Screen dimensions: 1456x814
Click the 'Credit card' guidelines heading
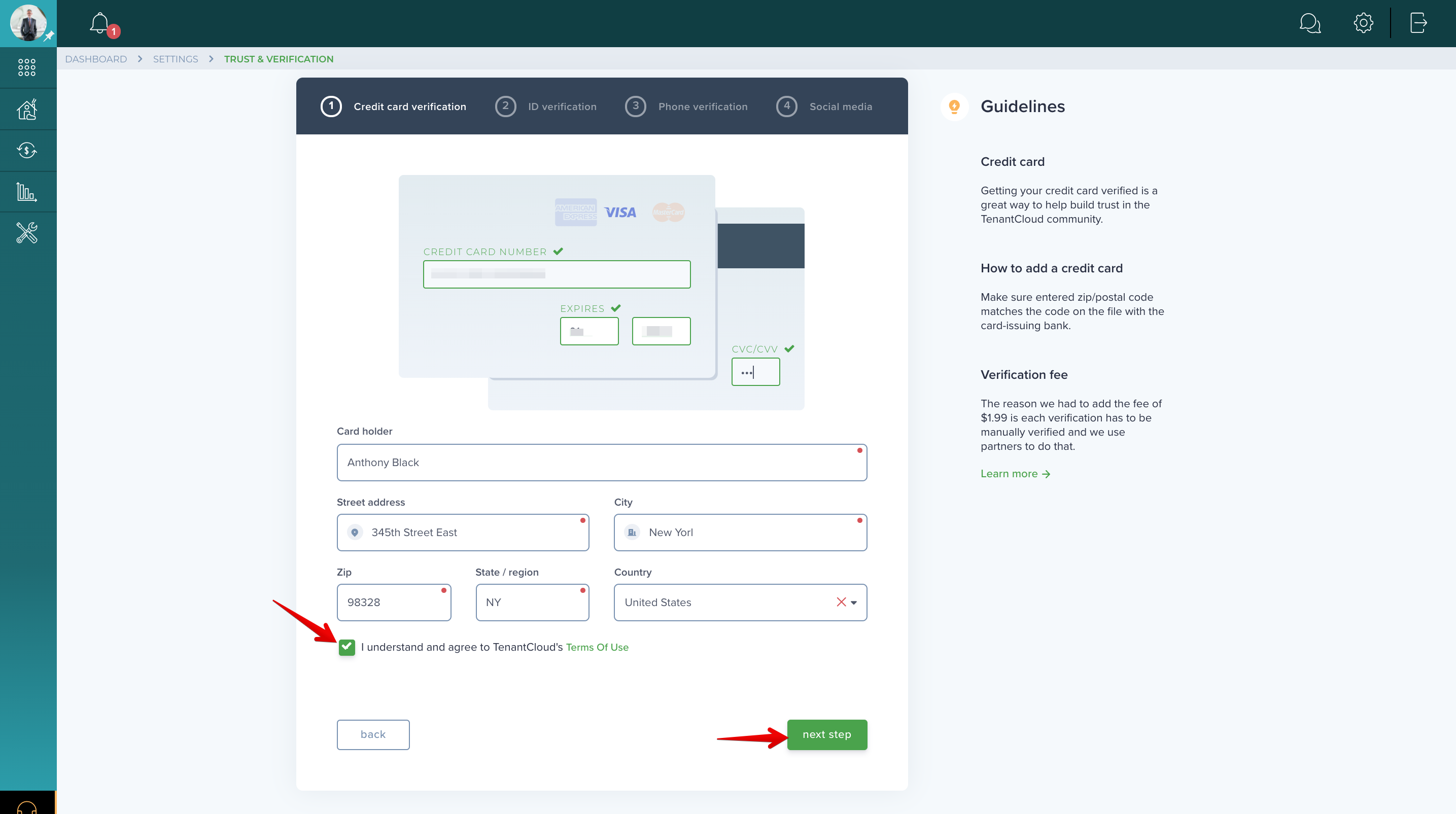tap(1012, 162)
